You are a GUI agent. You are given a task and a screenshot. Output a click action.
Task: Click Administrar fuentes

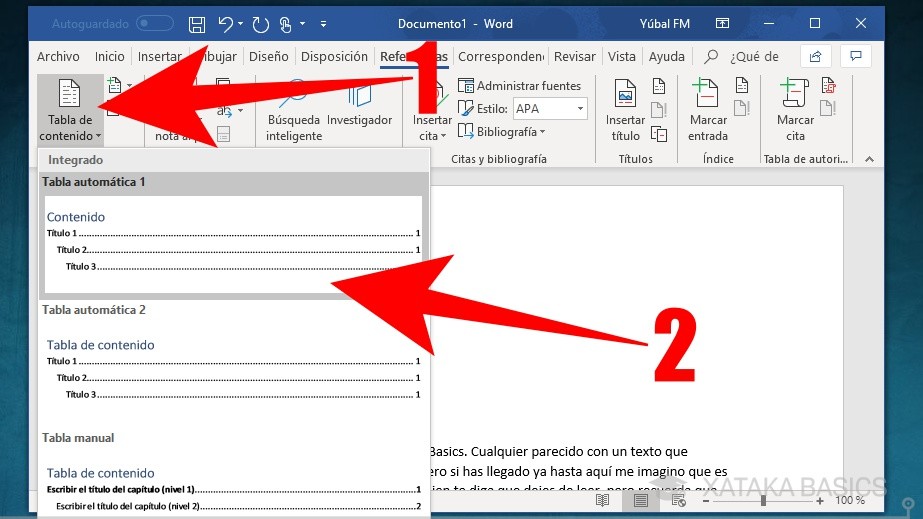pyautogui.click(x=519, y=86)
